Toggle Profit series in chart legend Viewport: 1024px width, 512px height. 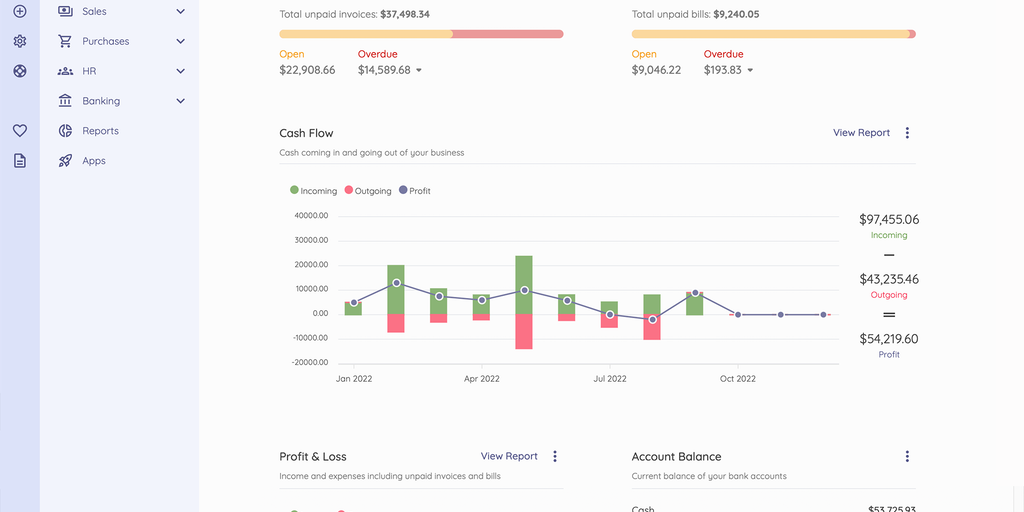coord(414,190)
